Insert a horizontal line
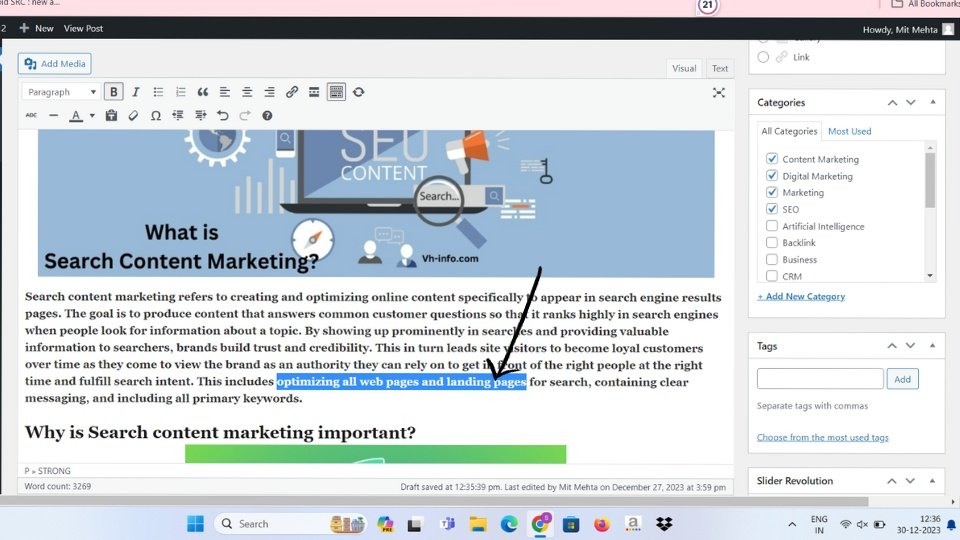This screenshot has width=960, height=540. coord(53,115)
